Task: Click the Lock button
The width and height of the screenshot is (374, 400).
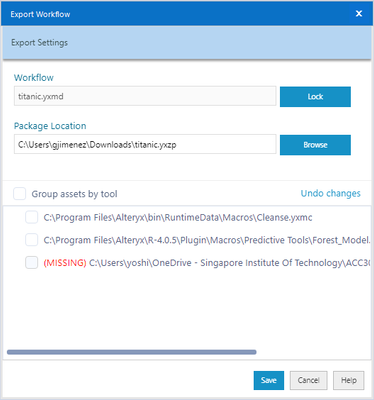Action: [x=315, y=97]
